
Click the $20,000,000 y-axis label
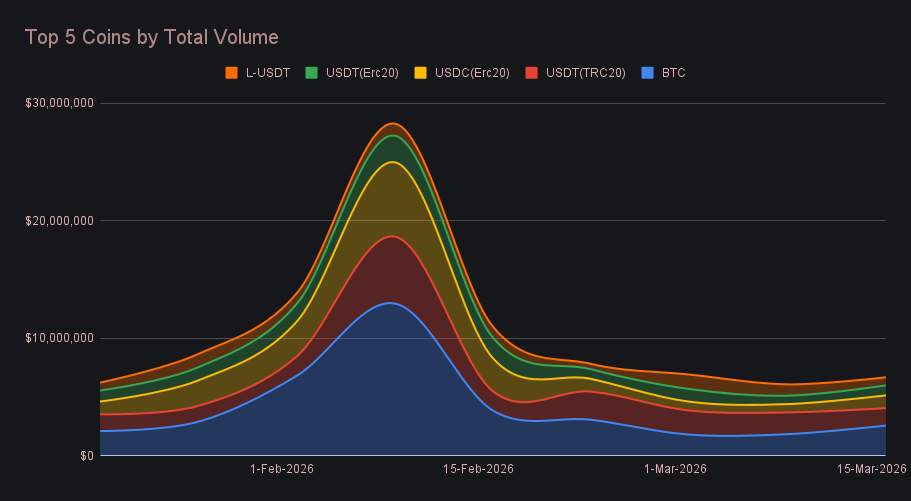(x=59, y=220)
